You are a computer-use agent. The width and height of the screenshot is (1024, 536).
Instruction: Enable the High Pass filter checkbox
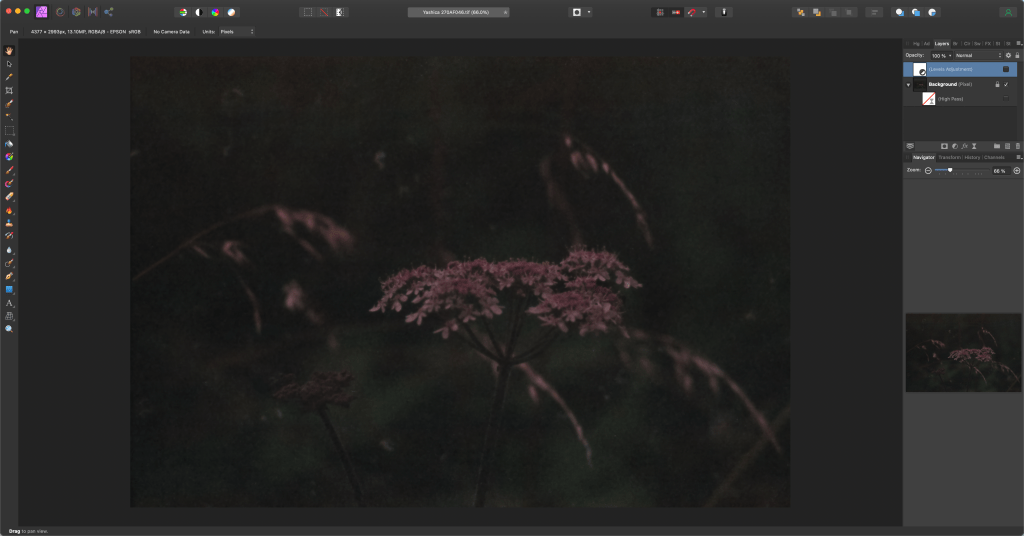tap(1006, 99)
